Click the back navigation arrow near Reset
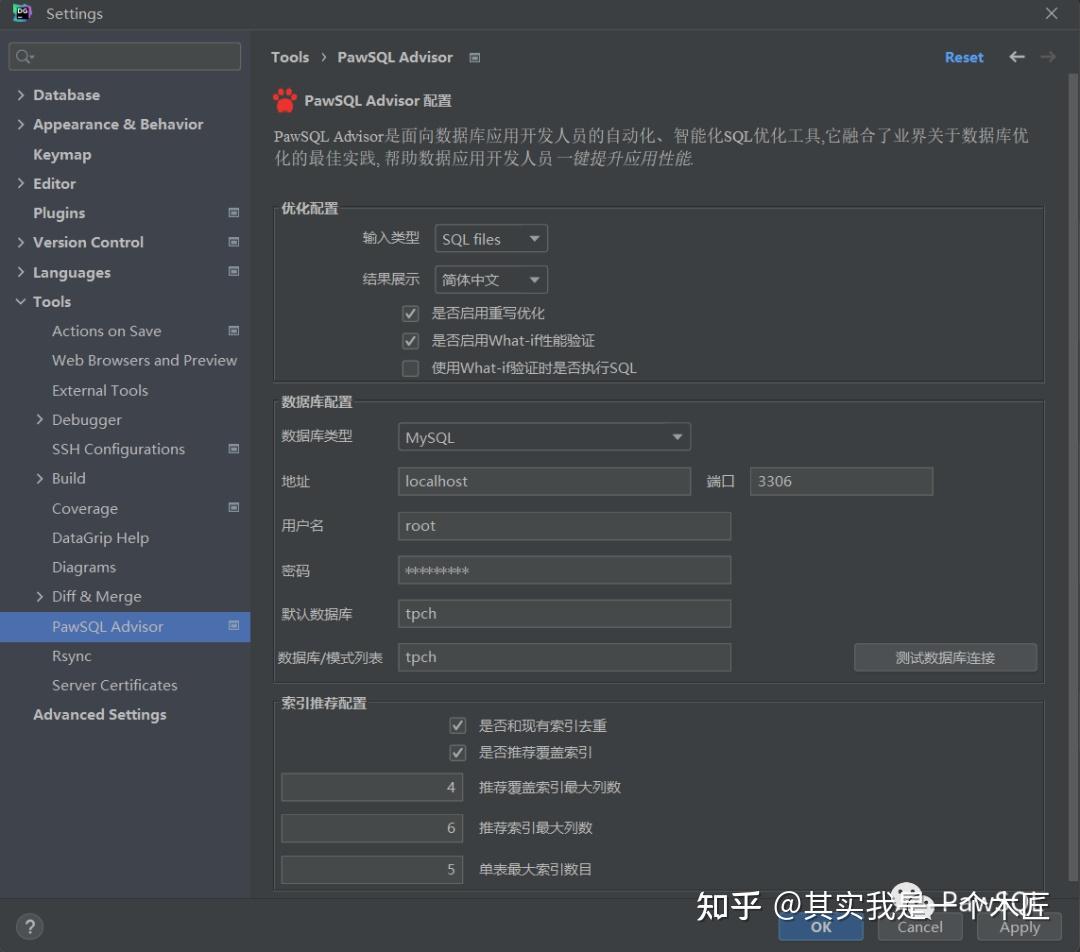The width and height of the screenshot is (1080, 952). pos(1017,57)
